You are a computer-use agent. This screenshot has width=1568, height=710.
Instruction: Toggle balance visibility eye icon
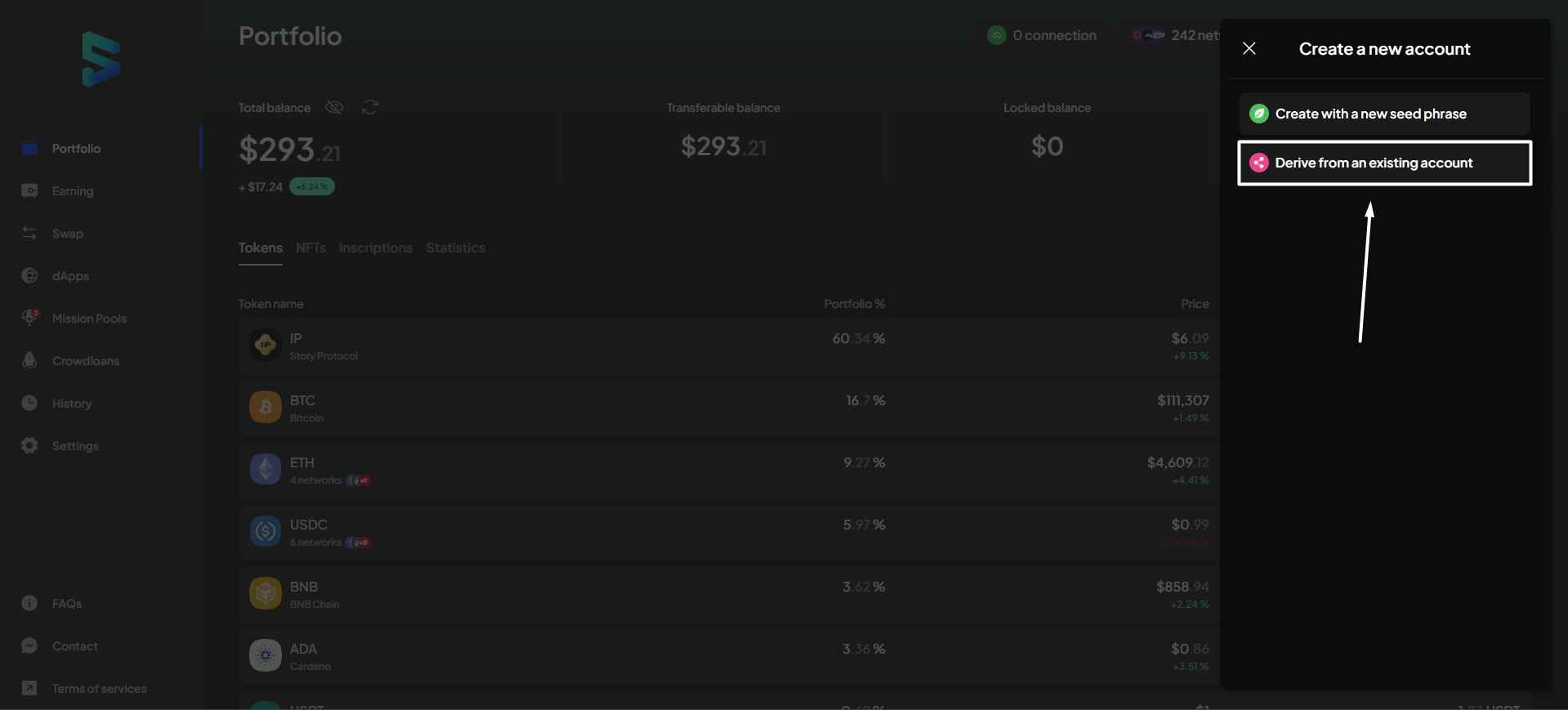333,108
